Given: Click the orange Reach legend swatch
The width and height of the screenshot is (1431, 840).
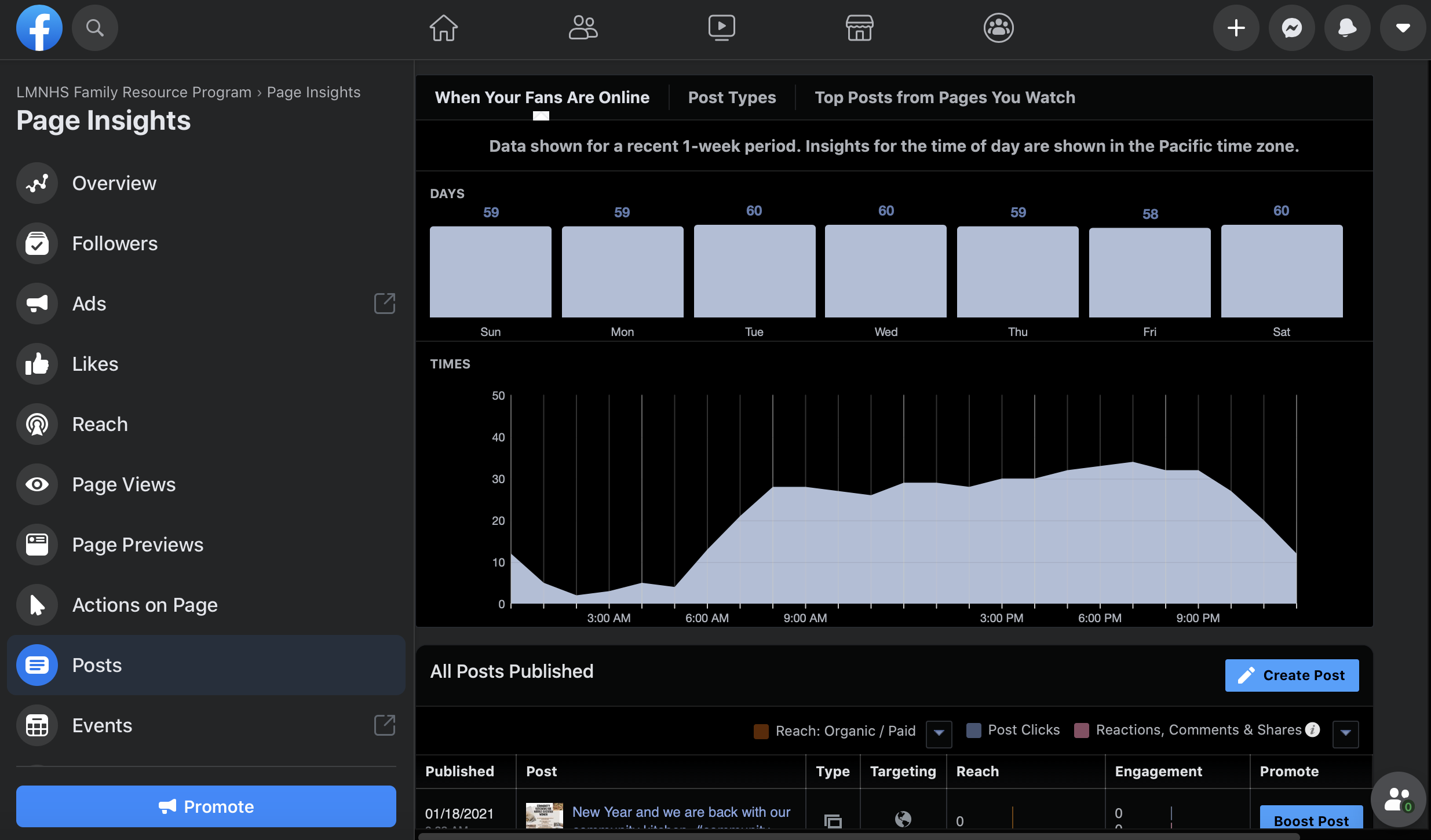Looking at the screenshot, I should pyautogui.click(x=761, y=731).
